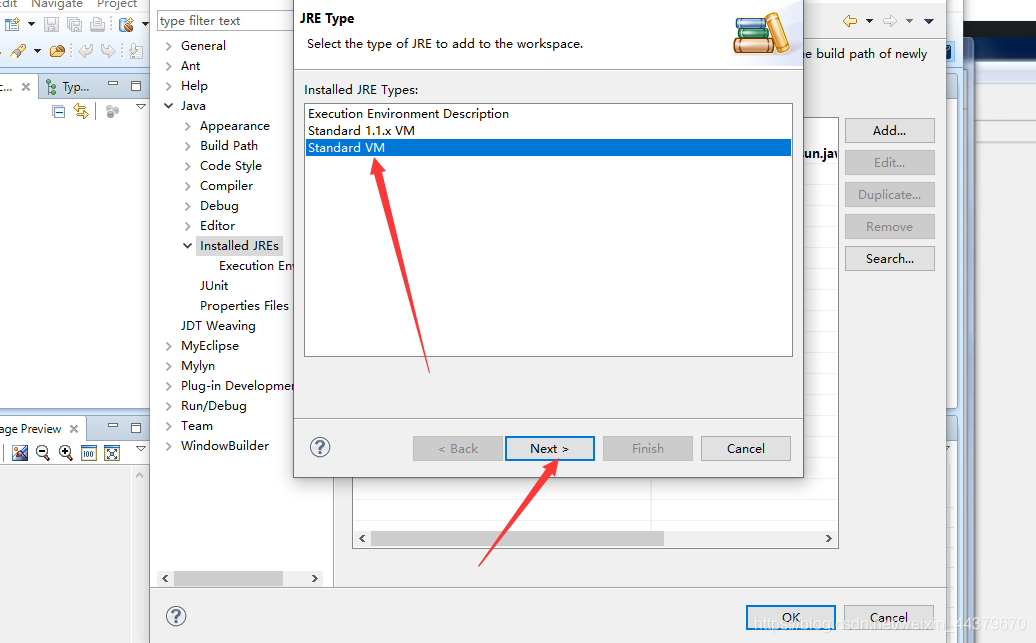Viewport: 1036px width, 643px height.
Task: Click the pen highlighter search toolbar icon
Action: (x=18, y=51)
